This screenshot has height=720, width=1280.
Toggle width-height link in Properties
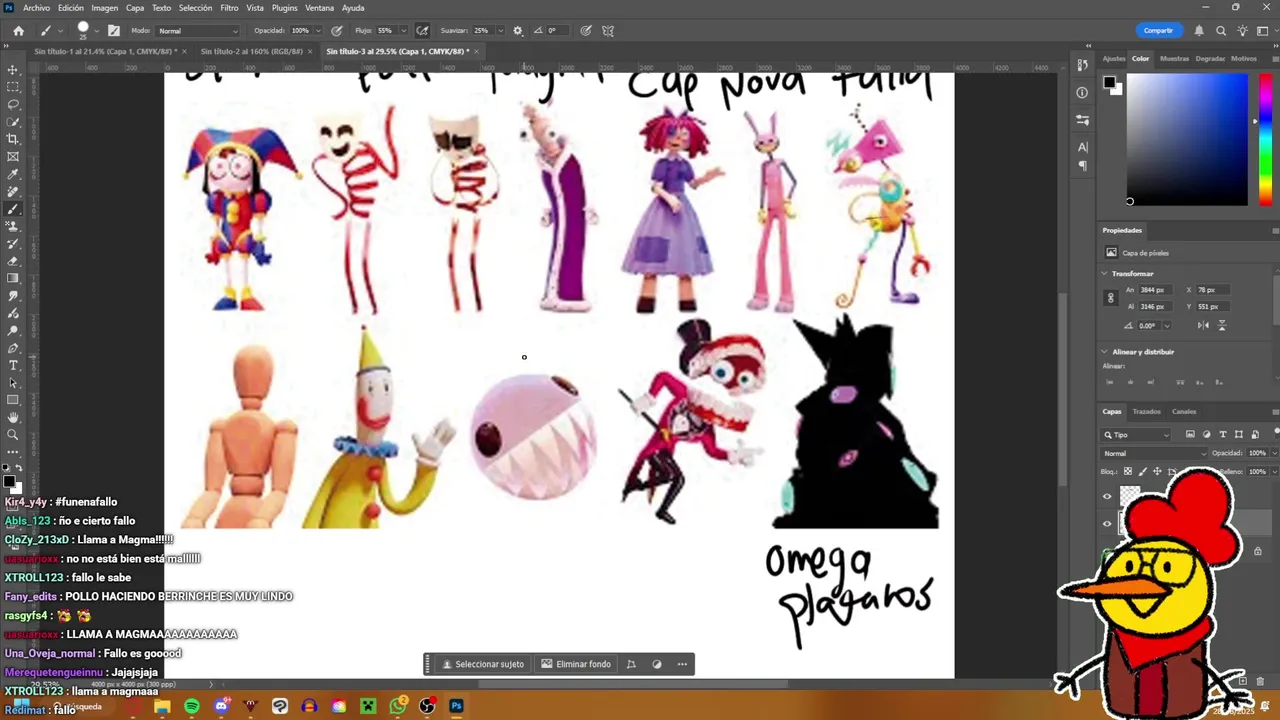tap(1110, 298)
